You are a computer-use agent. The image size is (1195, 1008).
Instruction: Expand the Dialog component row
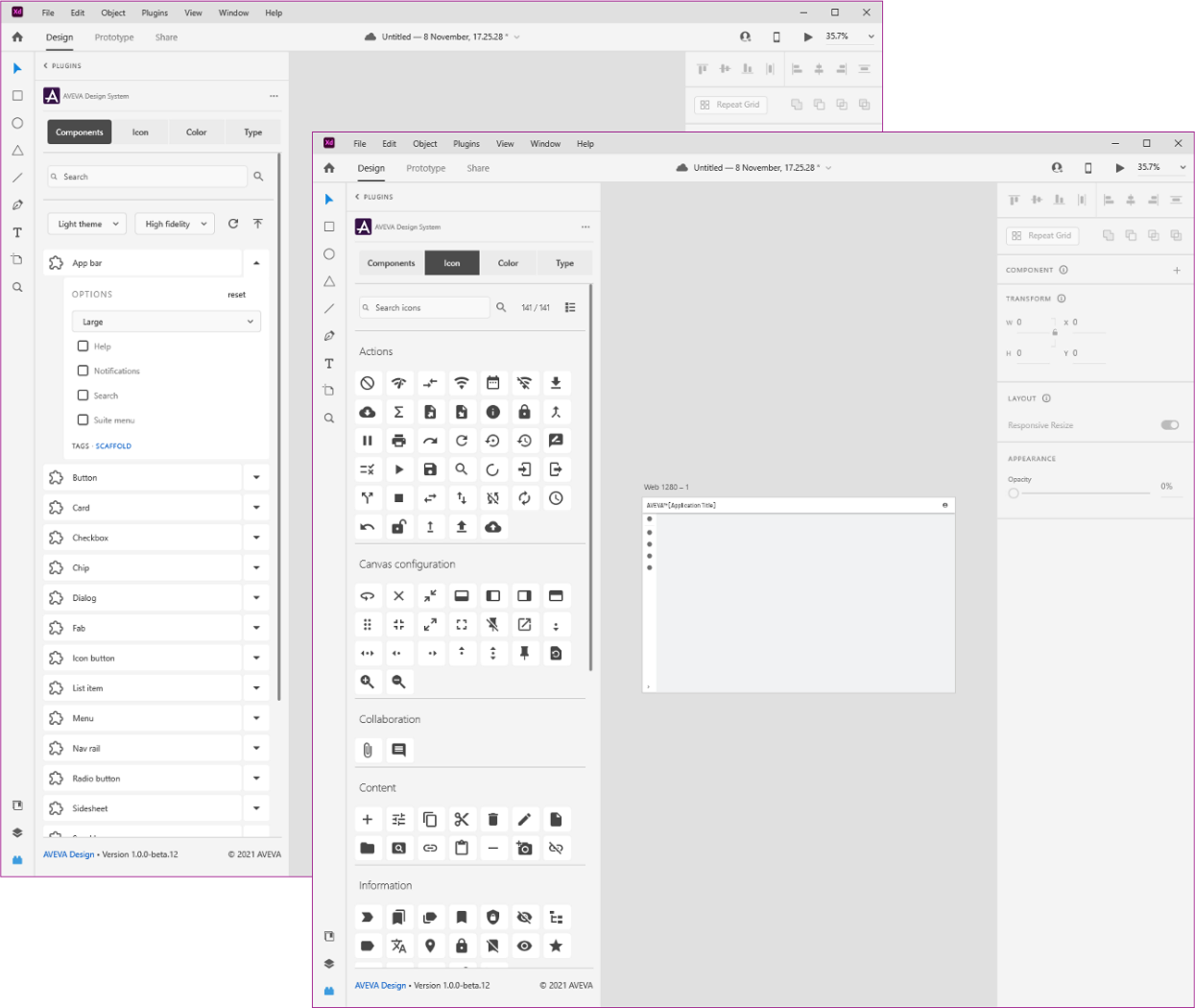tap(256, 598)
